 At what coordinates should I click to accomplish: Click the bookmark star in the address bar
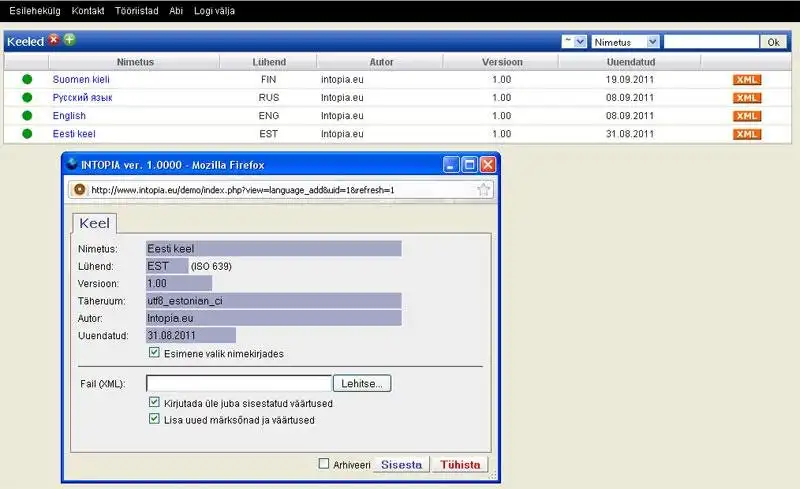click(x=483, y=190)
